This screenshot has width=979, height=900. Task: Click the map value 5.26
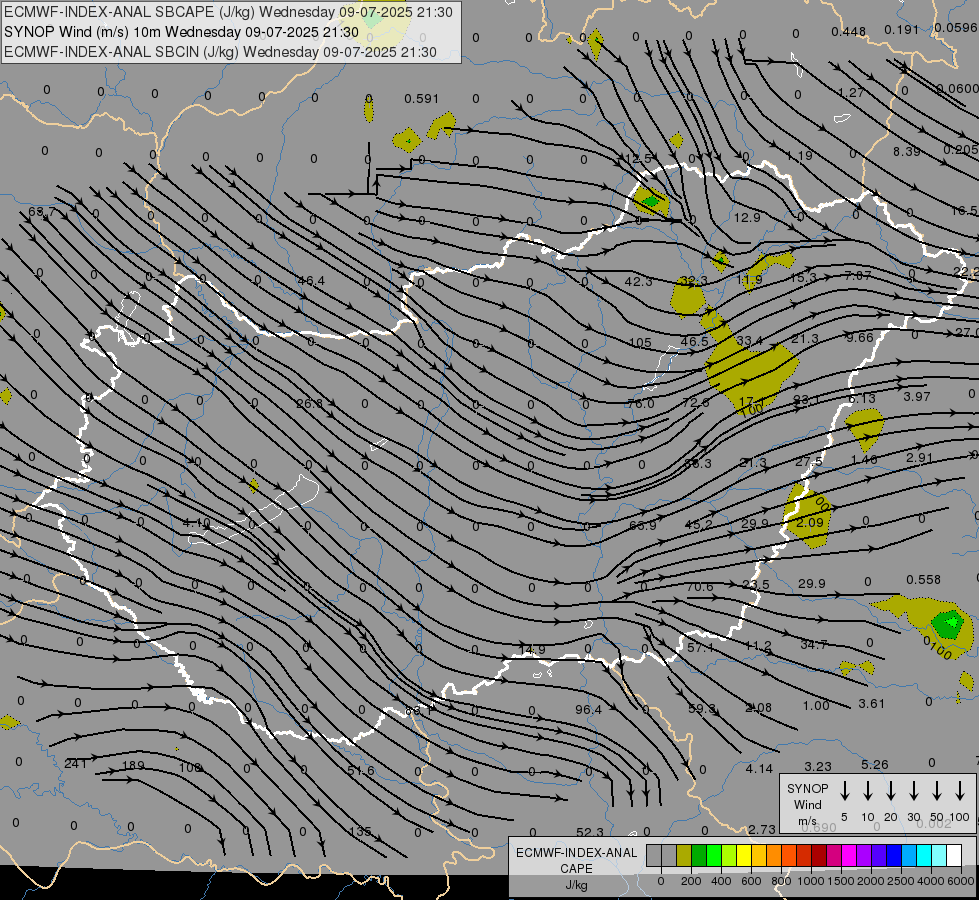tap(875, 764)
